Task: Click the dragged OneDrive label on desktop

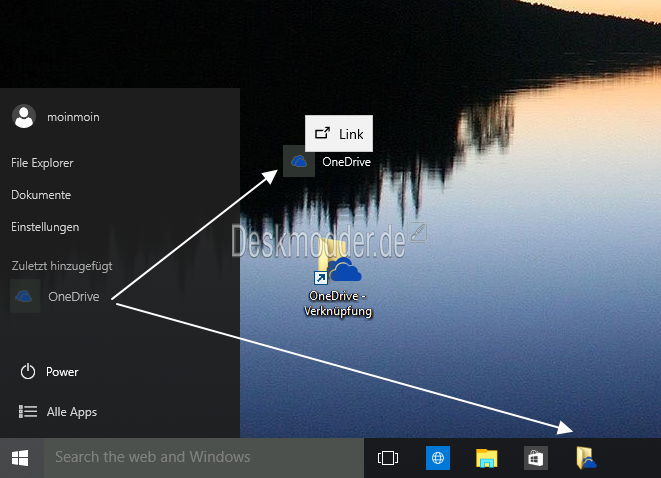Action: point(347,162)
